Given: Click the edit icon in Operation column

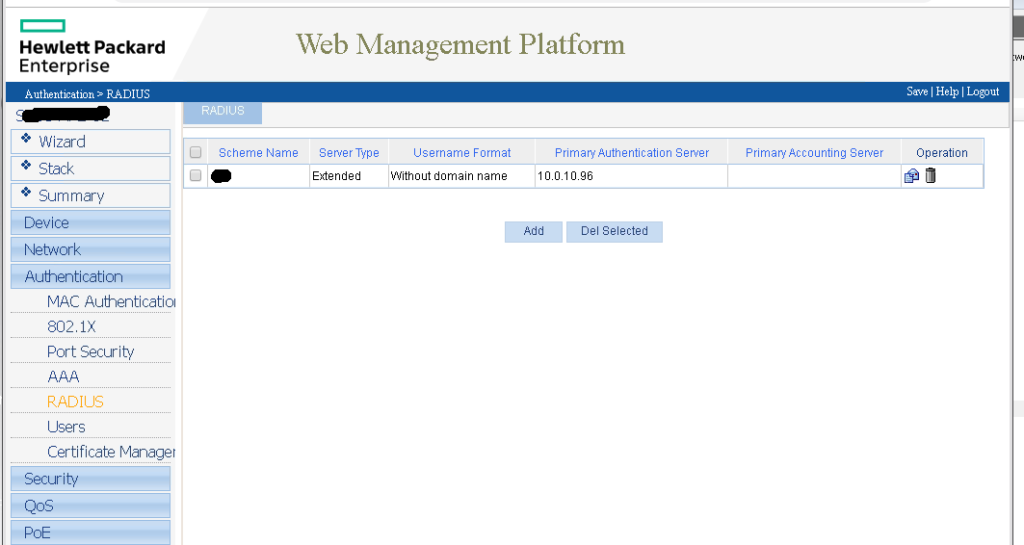Looking at the screenshot, I should coord(911,176).
